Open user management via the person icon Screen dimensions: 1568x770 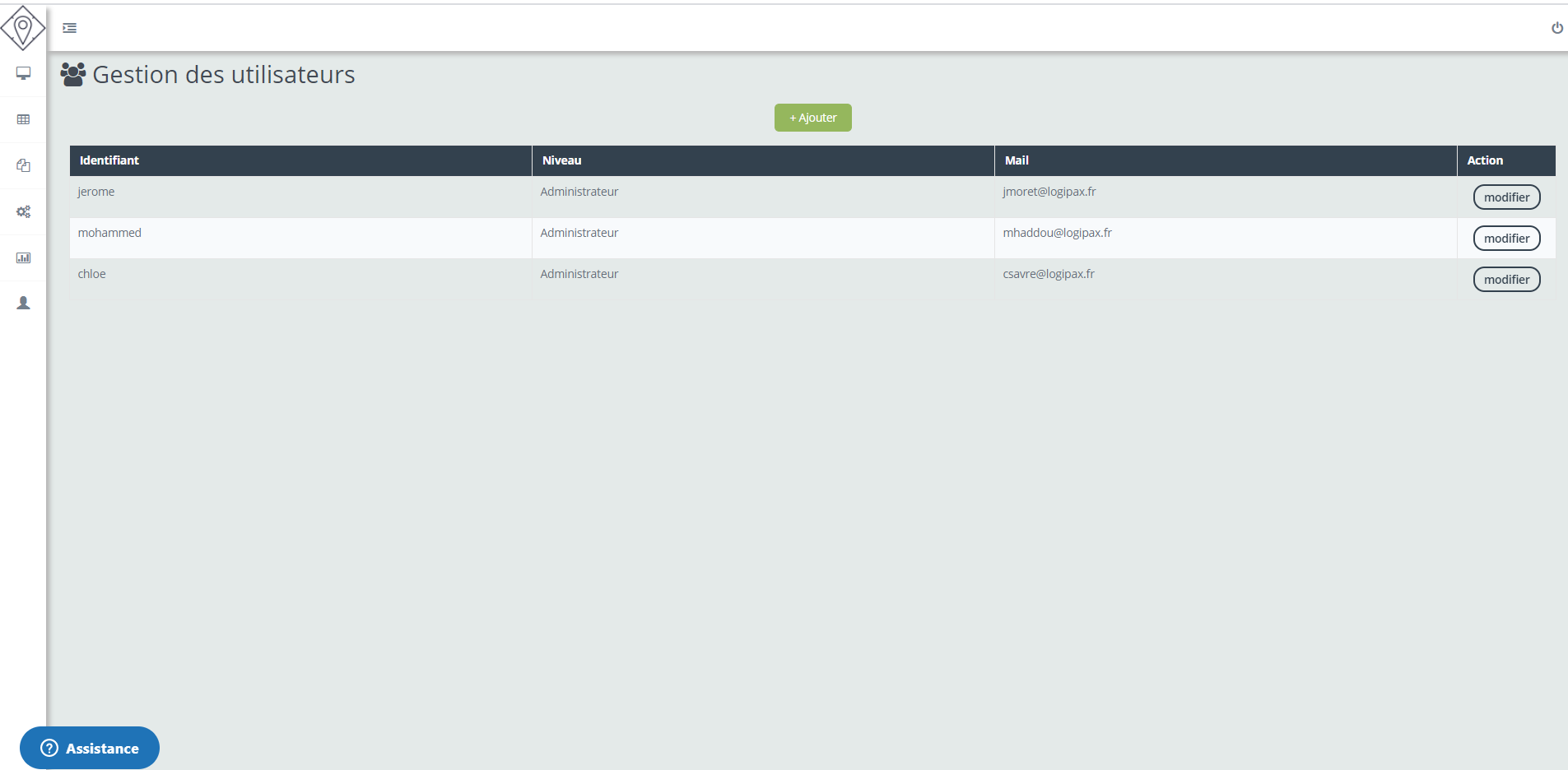[x=23, y=303]
